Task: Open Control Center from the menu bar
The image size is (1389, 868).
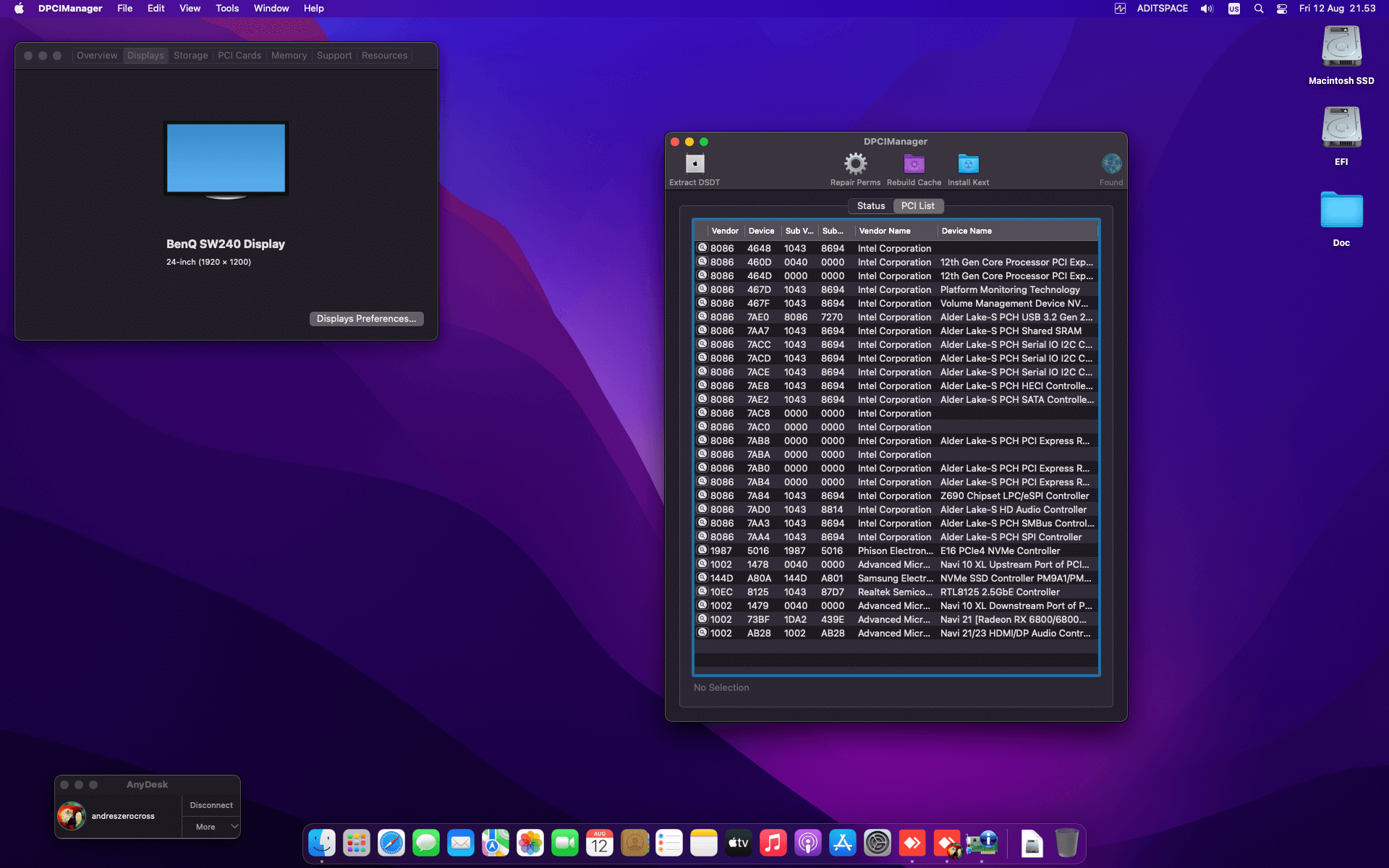Action: (1281, 9)
